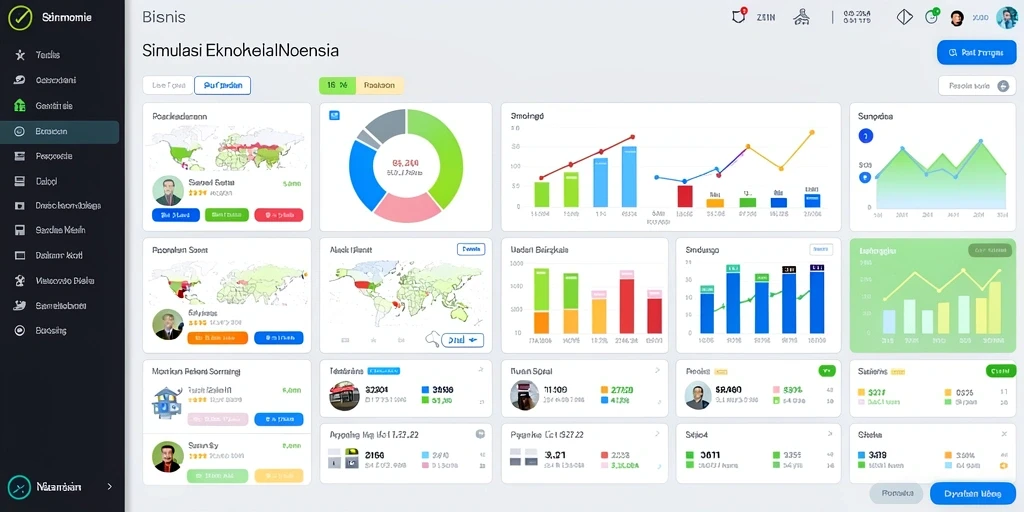Switch to the outlined blue tab
Viewport: 1024px width, 512px height.
click(x=222, y=85)
